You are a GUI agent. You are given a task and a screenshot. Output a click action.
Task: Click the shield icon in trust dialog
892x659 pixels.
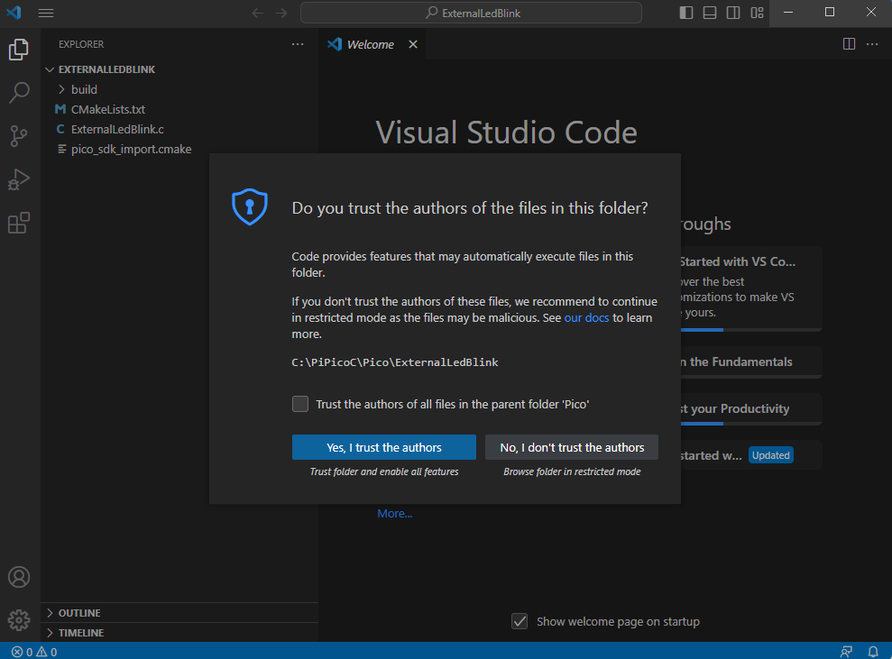(250, 207)
